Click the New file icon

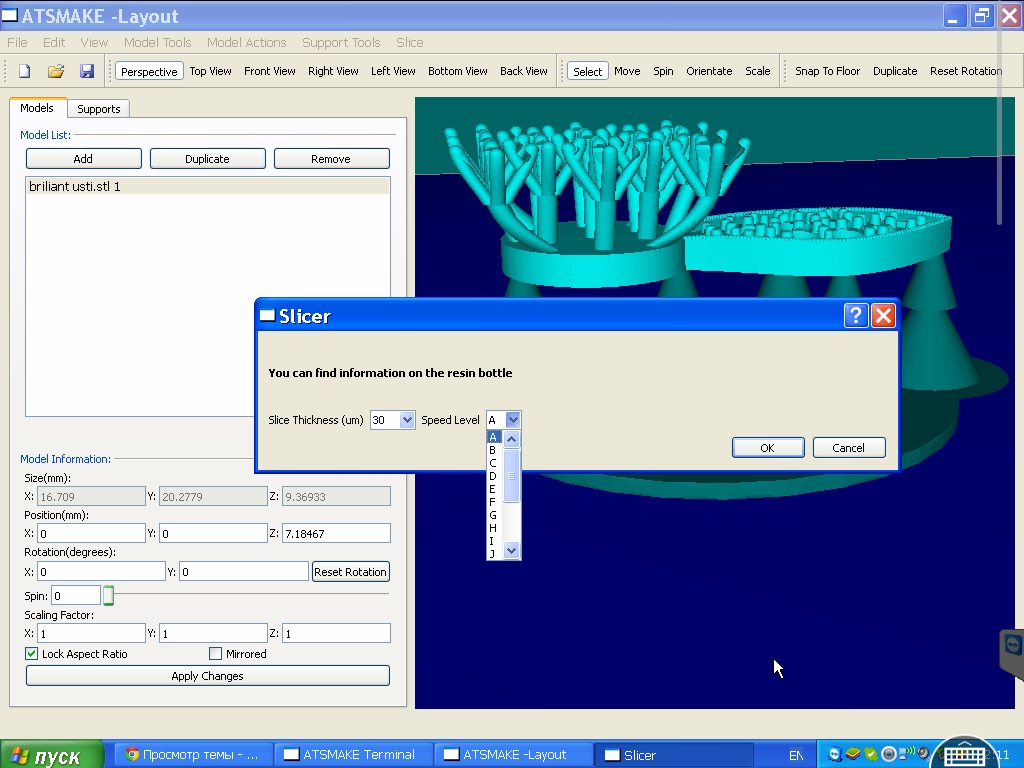[x=25, y=71]
